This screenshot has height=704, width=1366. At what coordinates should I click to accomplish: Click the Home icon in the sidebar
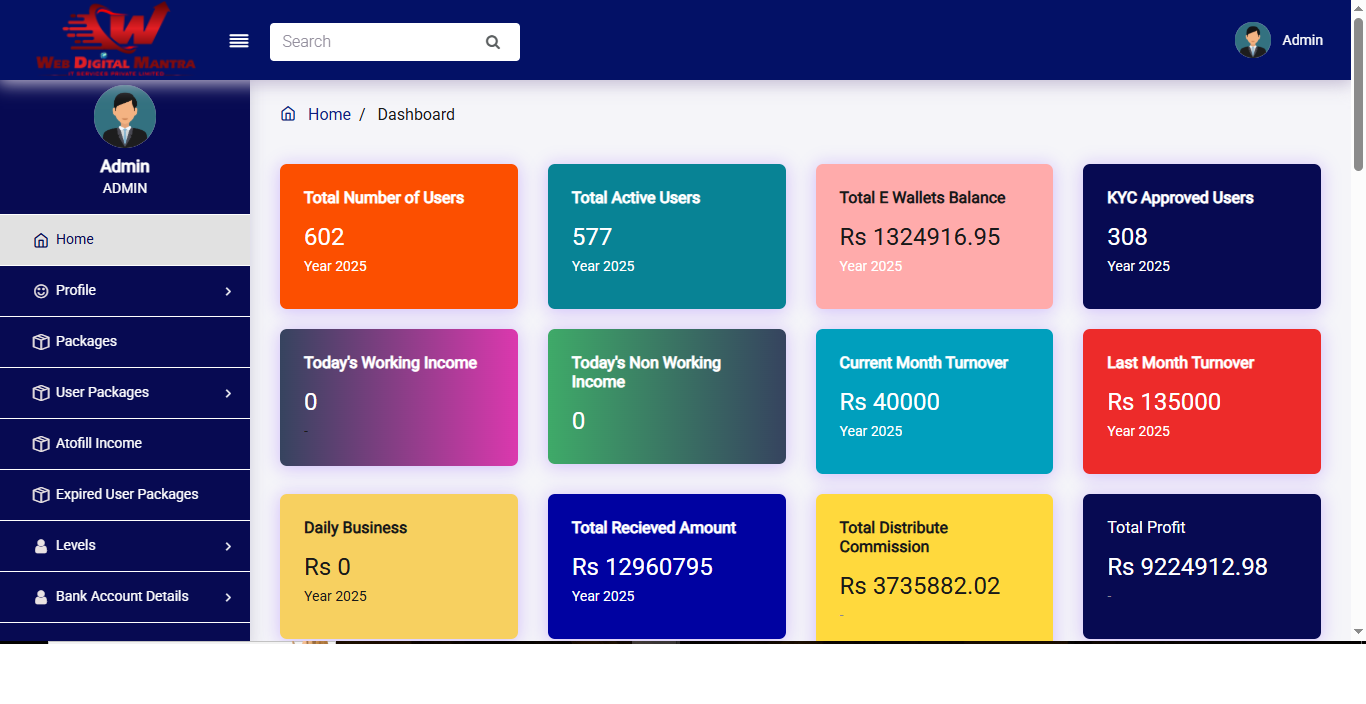pyautogui.click(x=40, y=239)
